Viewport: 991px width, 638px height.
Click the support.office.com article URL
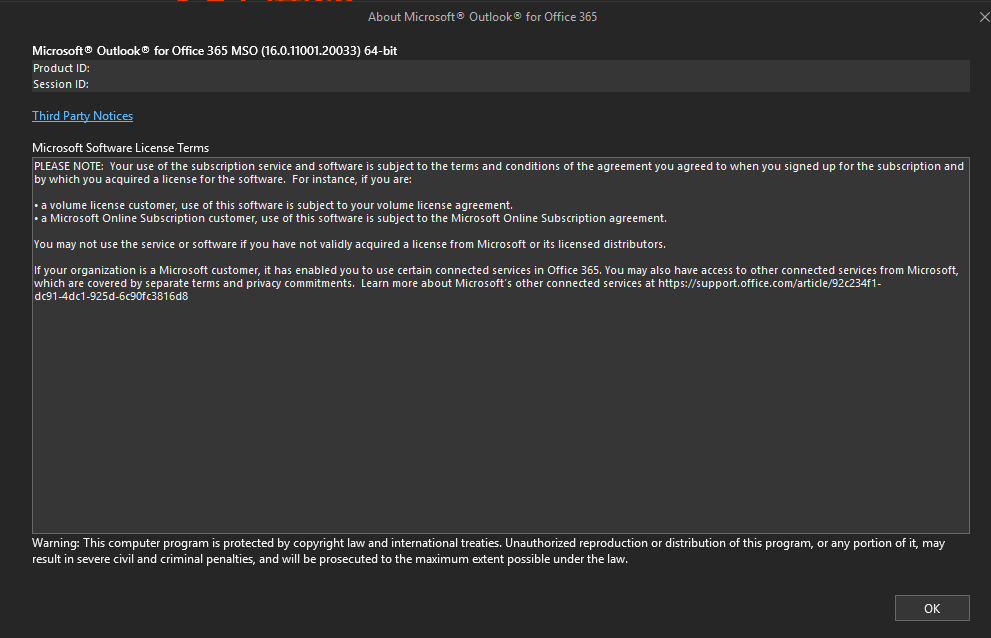click(769, 283)
